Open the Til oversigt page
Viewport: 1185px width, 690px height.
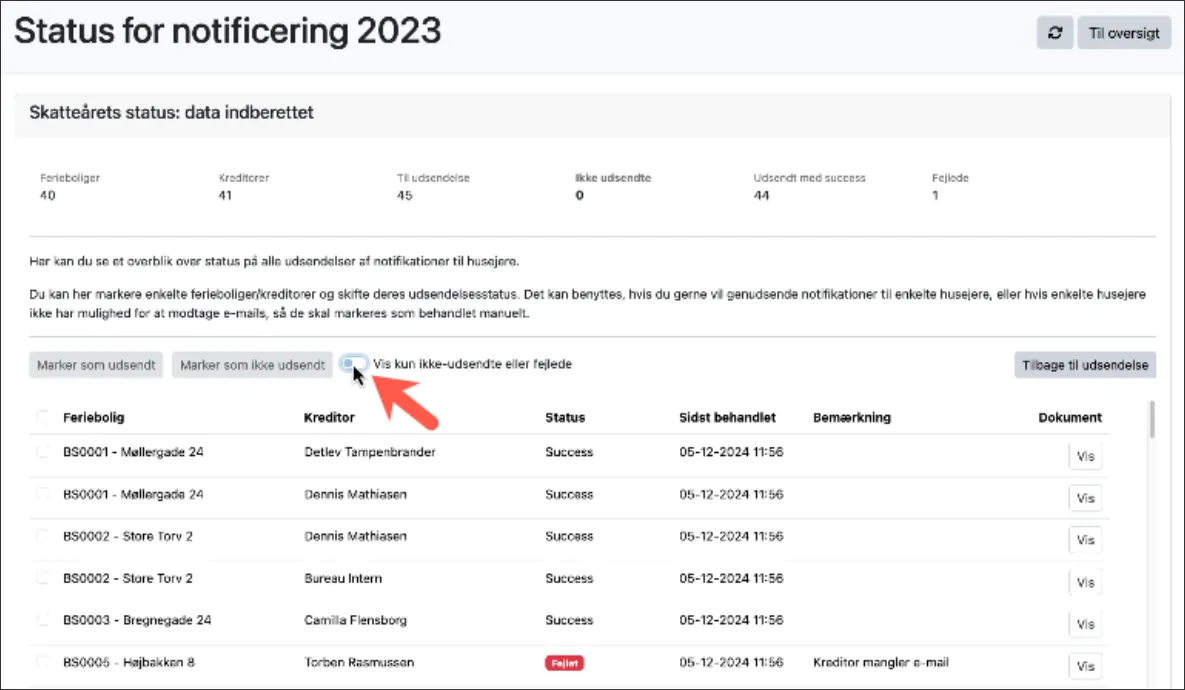point(1123,33)
